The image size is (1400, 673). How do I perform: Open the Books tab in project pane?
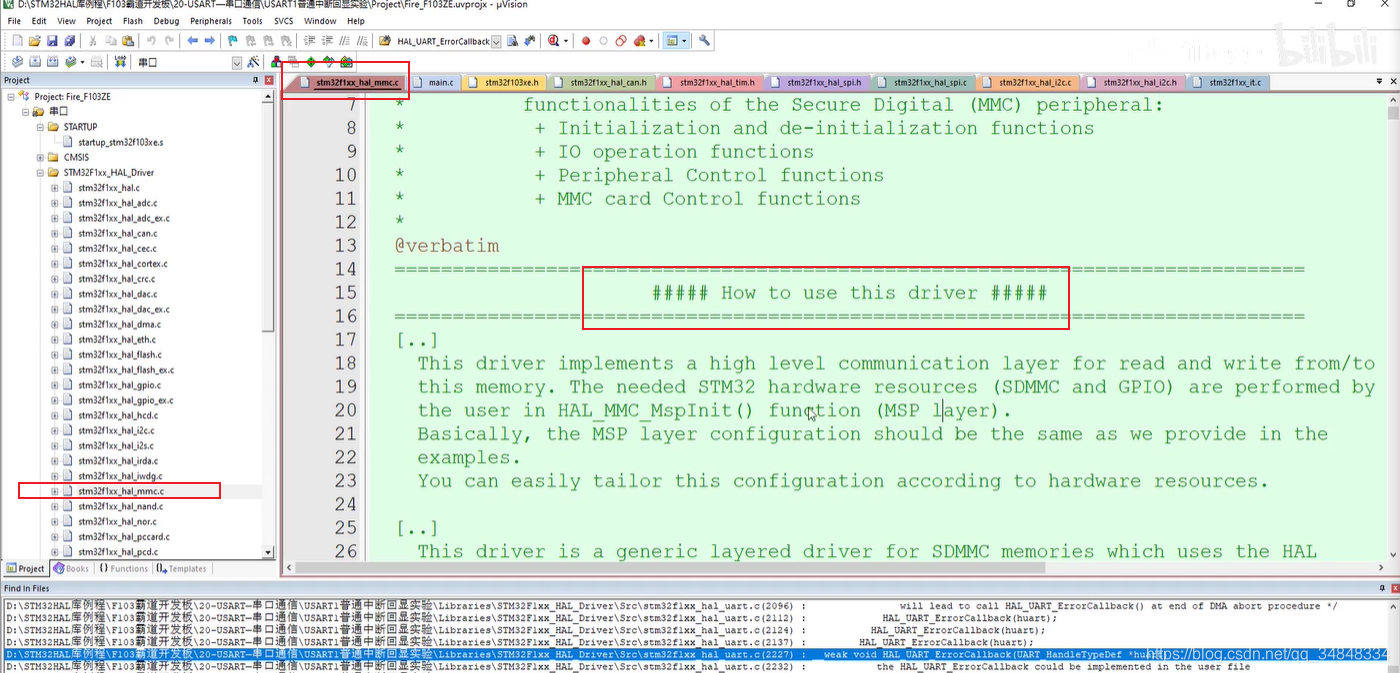point(72,568)
